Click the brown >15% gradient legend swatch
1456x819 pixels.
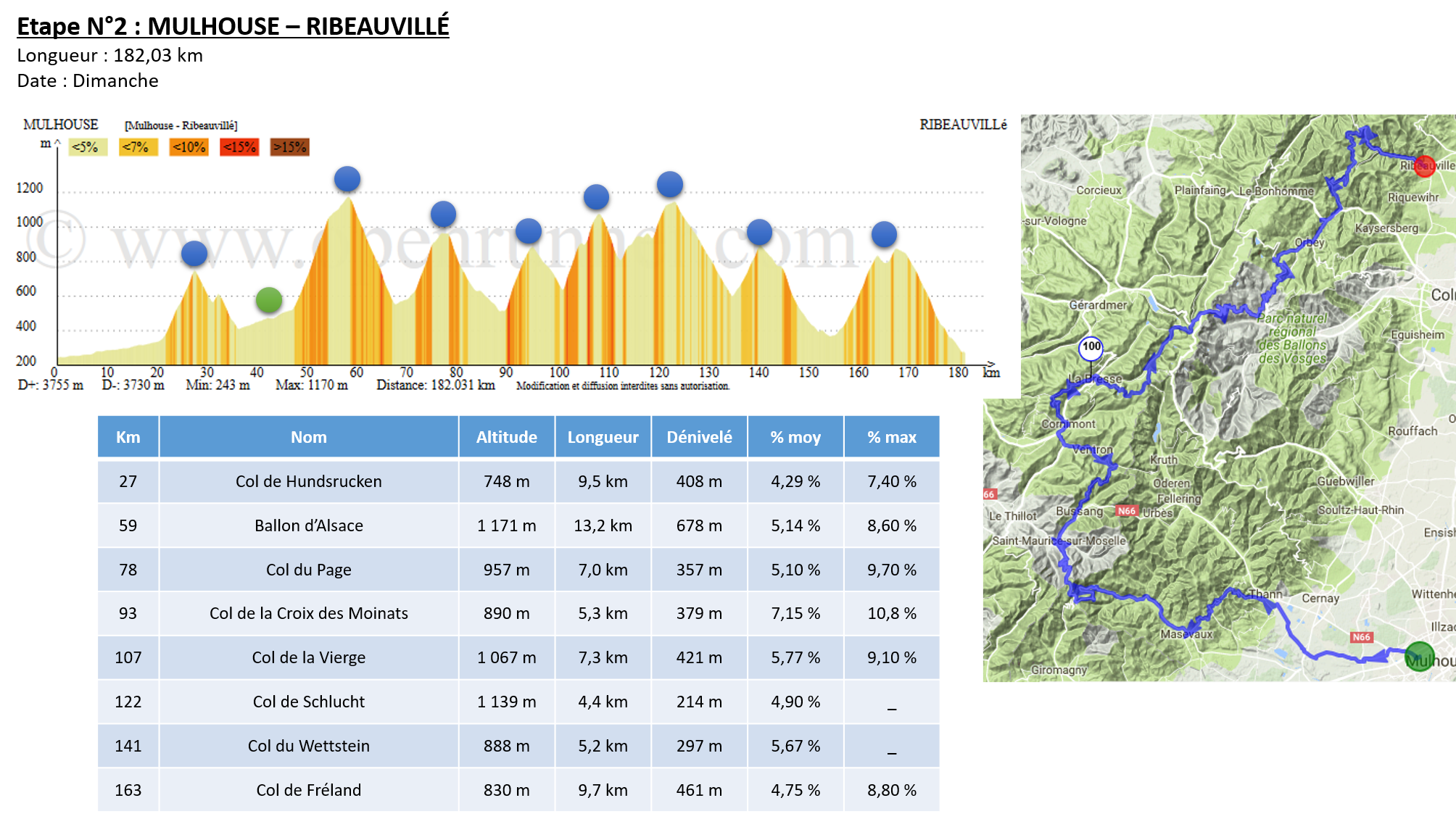click(289, 147)
